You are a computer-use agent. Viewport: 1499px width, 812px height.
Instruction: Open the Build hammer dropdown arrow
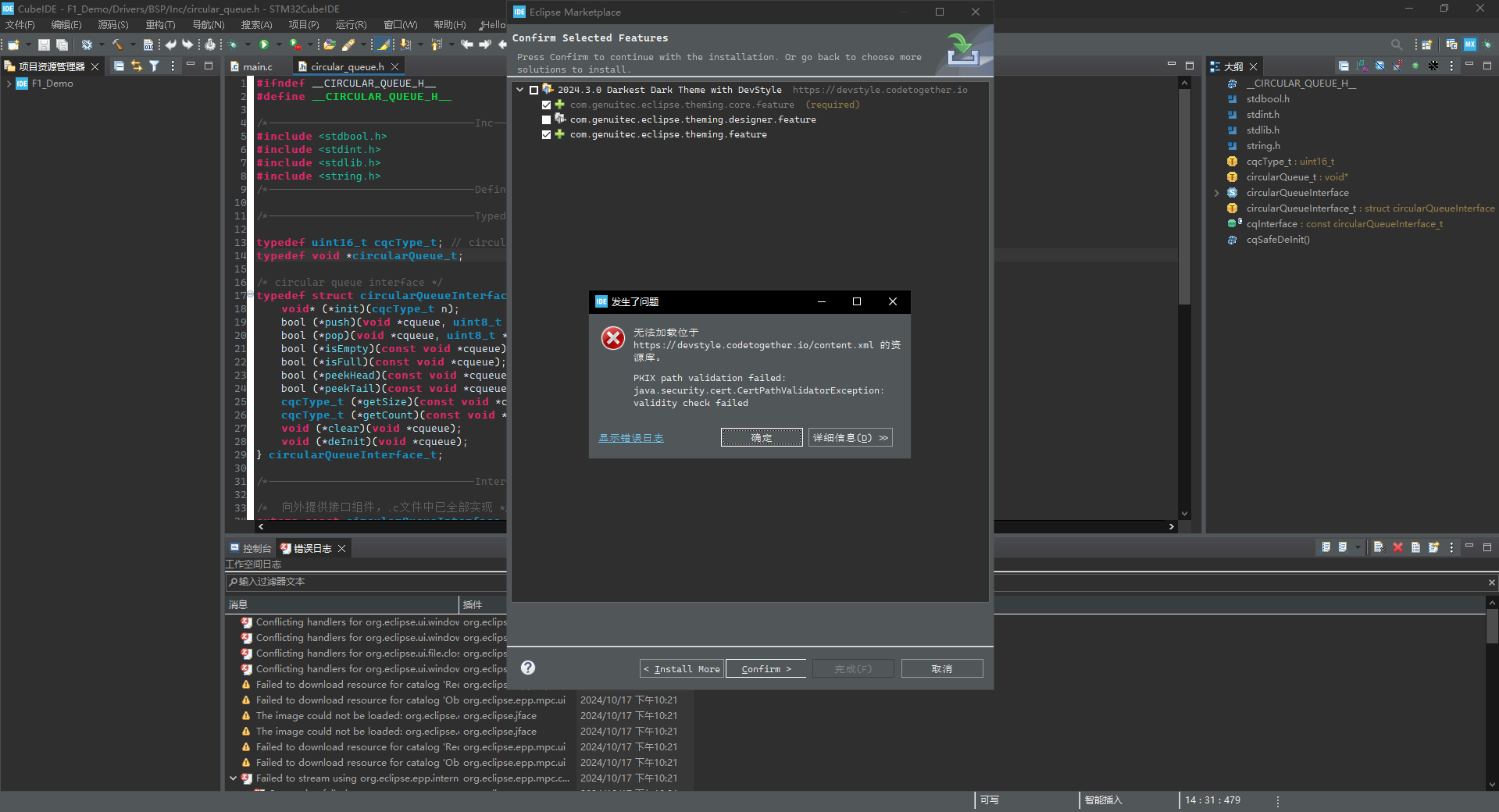pyautogui.click(x=132, y=45)
